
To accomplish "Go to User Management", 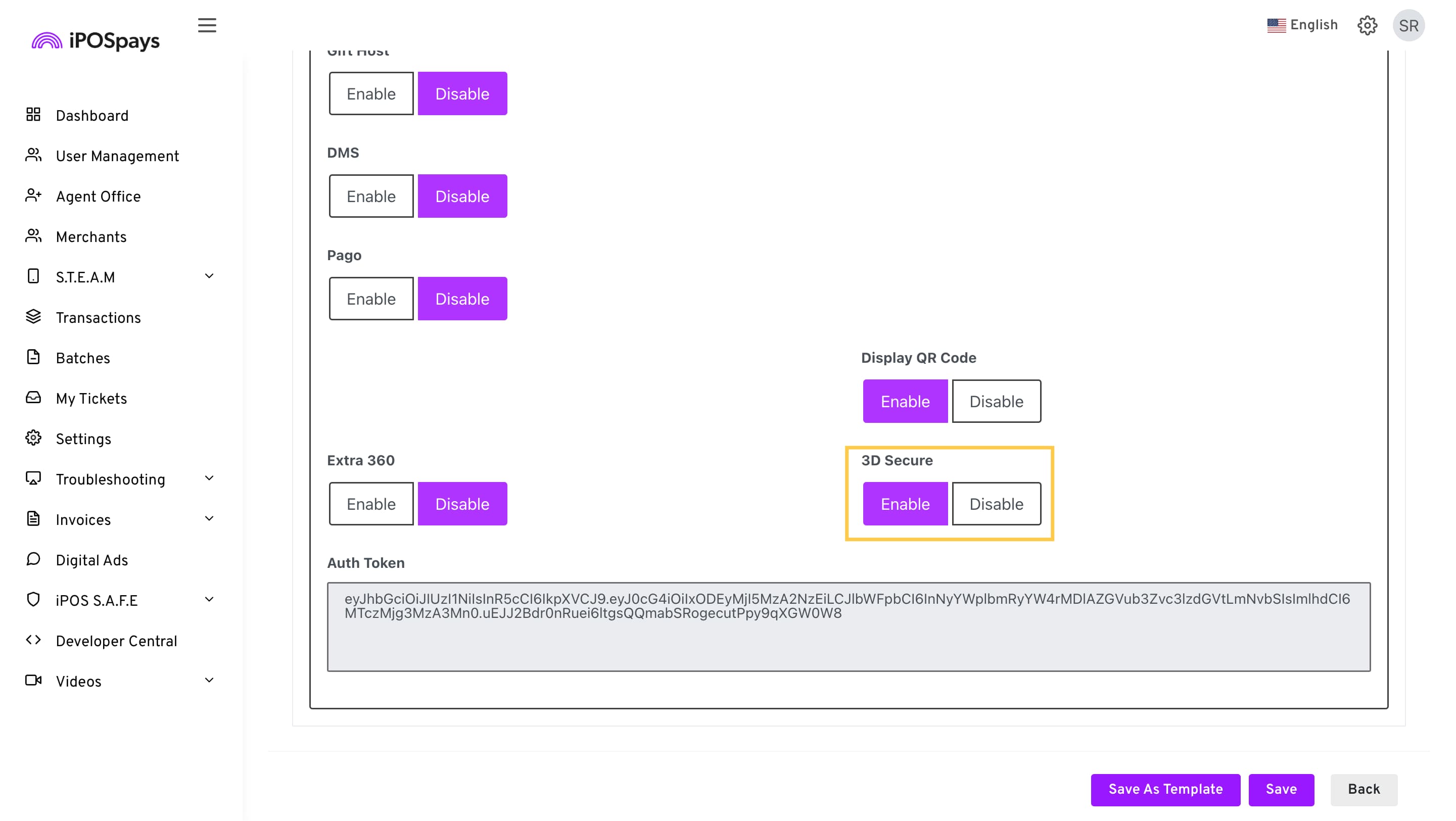I will (x=117, y=157).
